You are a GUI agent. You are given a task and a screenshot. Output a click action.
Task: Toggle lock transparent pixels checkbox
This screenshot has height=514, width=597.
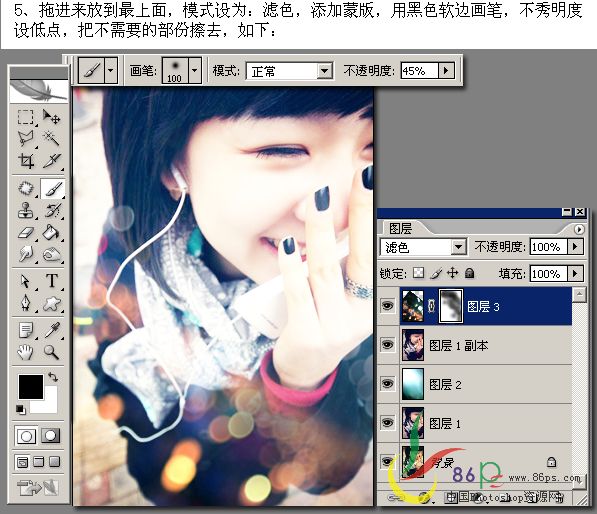pos(419,273)
